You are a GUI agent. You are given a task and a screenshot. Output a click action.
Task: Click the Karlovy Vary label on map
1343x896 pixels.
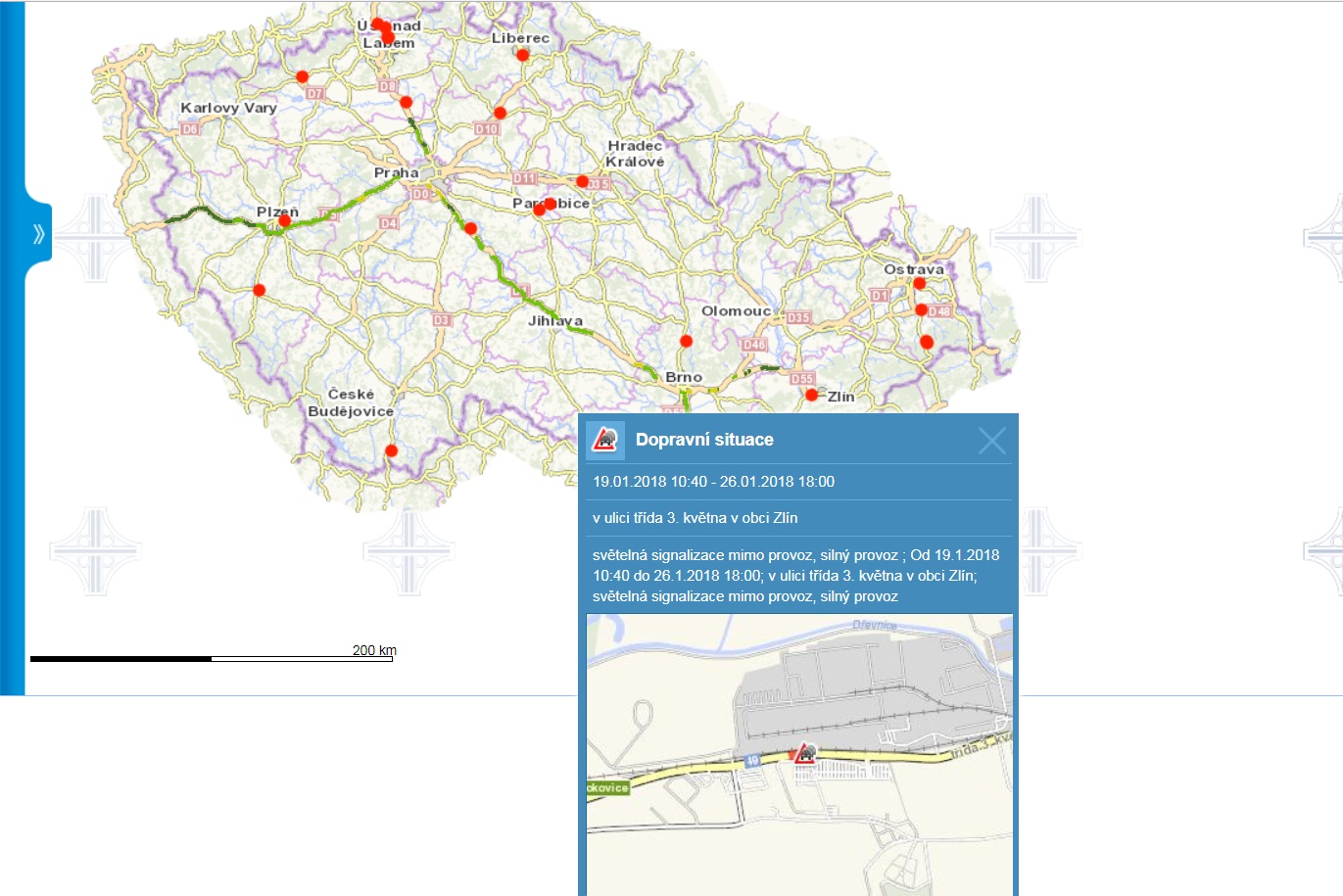point(228,108)
